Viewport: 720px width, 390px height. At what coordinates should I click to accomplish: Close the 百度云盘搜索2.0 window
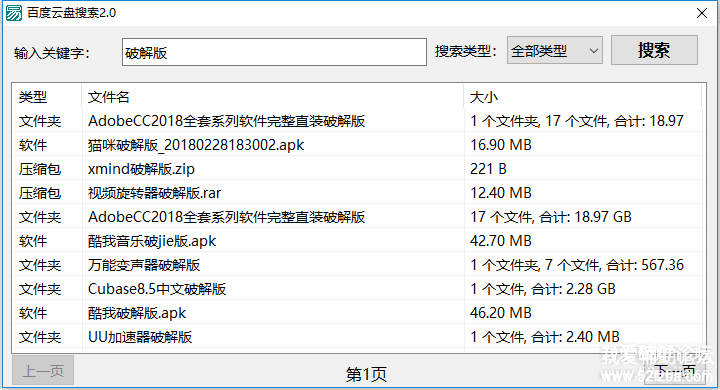click(702, 13)
